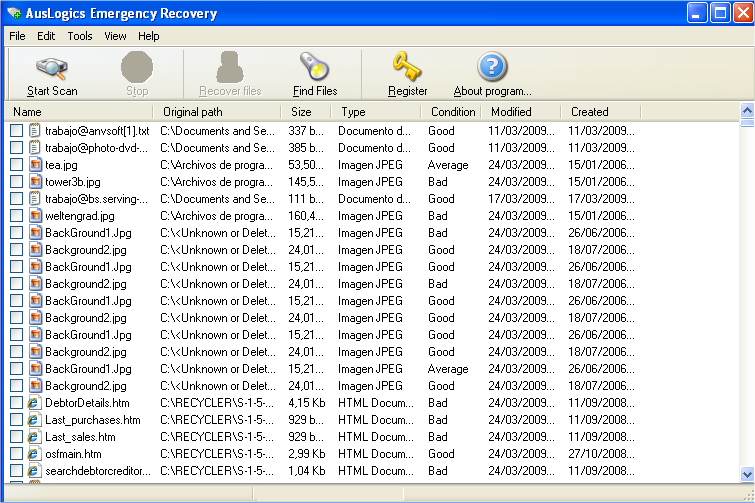Screen dimensions: 755x503
Task: Click the file icon next to trabajo@photo-dvd
Action: coord(34,147)
